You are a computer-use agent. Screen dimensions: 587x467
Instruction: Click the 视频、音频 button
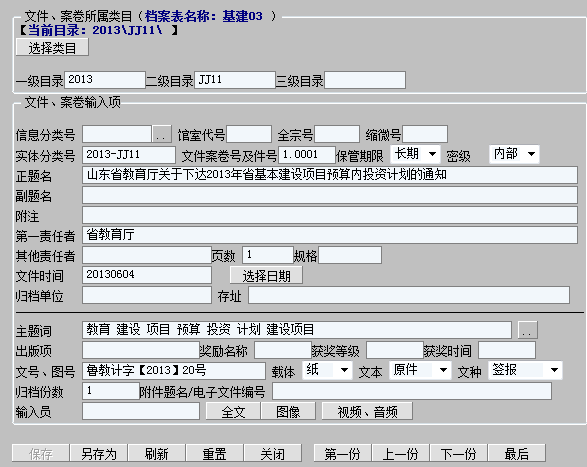tap(367, 412)
